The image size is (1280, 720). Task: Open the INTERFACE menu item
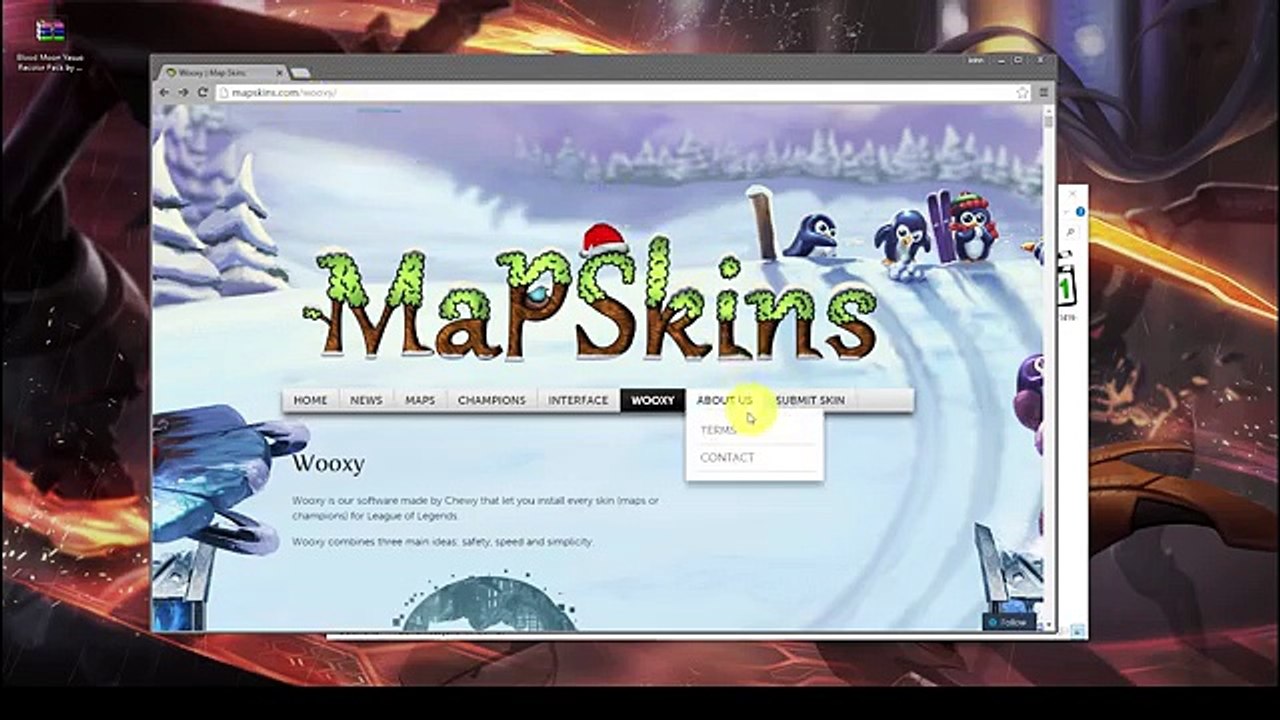pos(578,400)
